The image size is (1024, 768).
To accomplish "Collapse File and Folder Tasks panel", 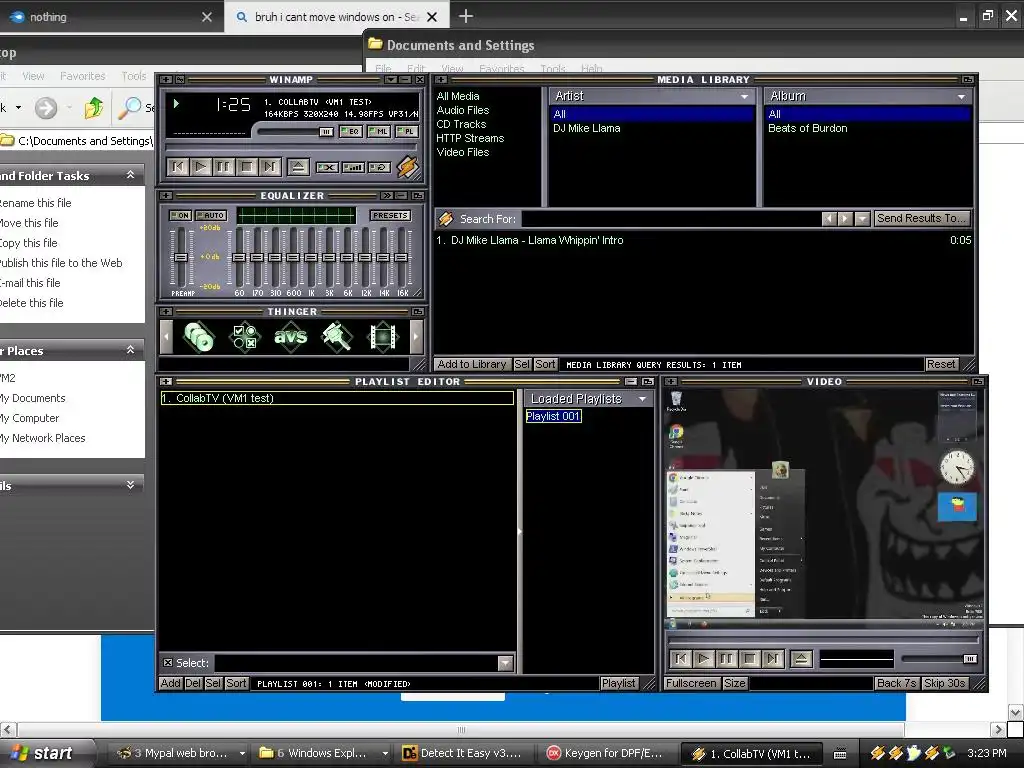I will (131, 175).
